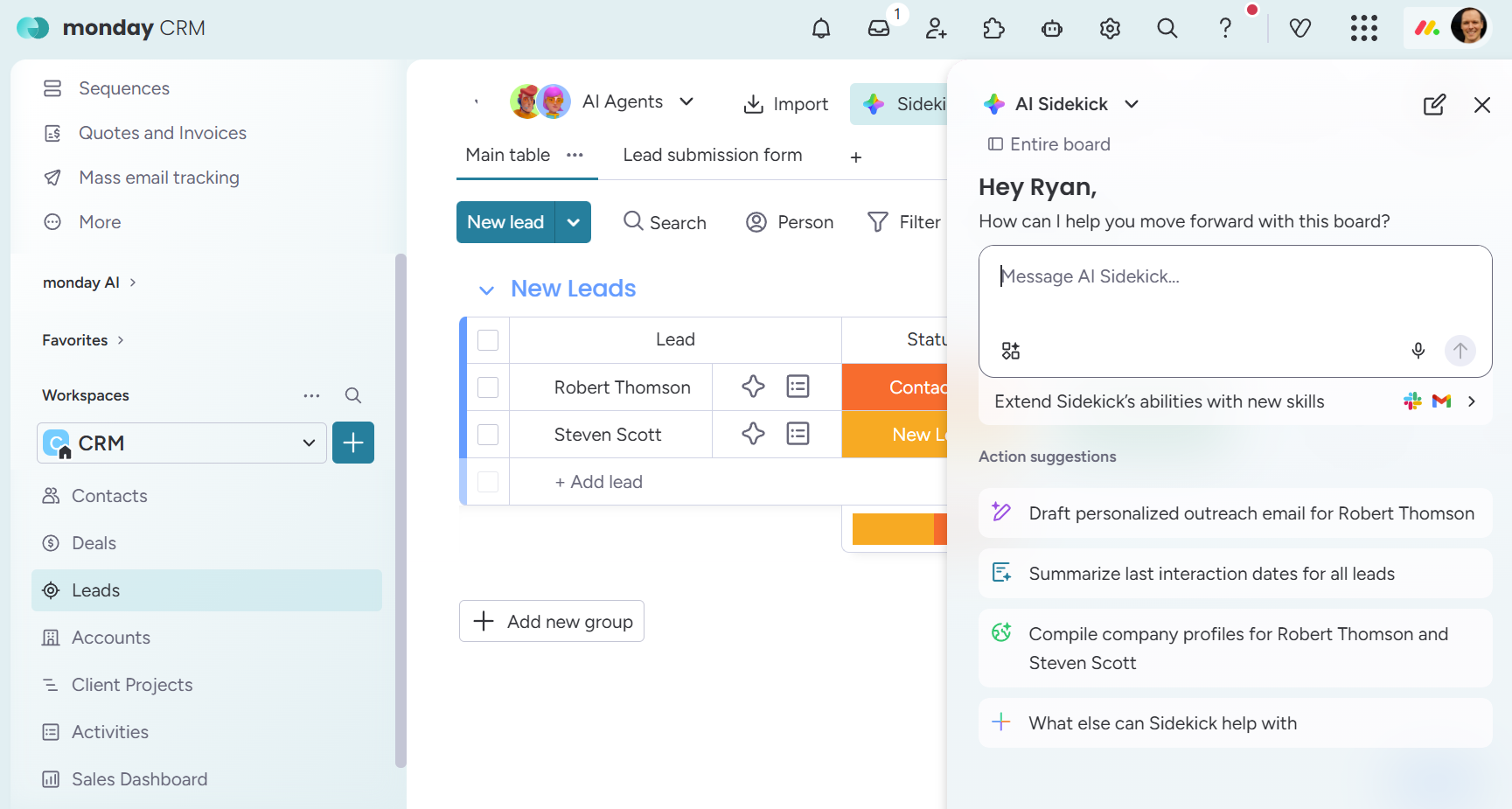Open the products switcher grid
Viewport: 1512px width, 809px height.
point(1364,29)
